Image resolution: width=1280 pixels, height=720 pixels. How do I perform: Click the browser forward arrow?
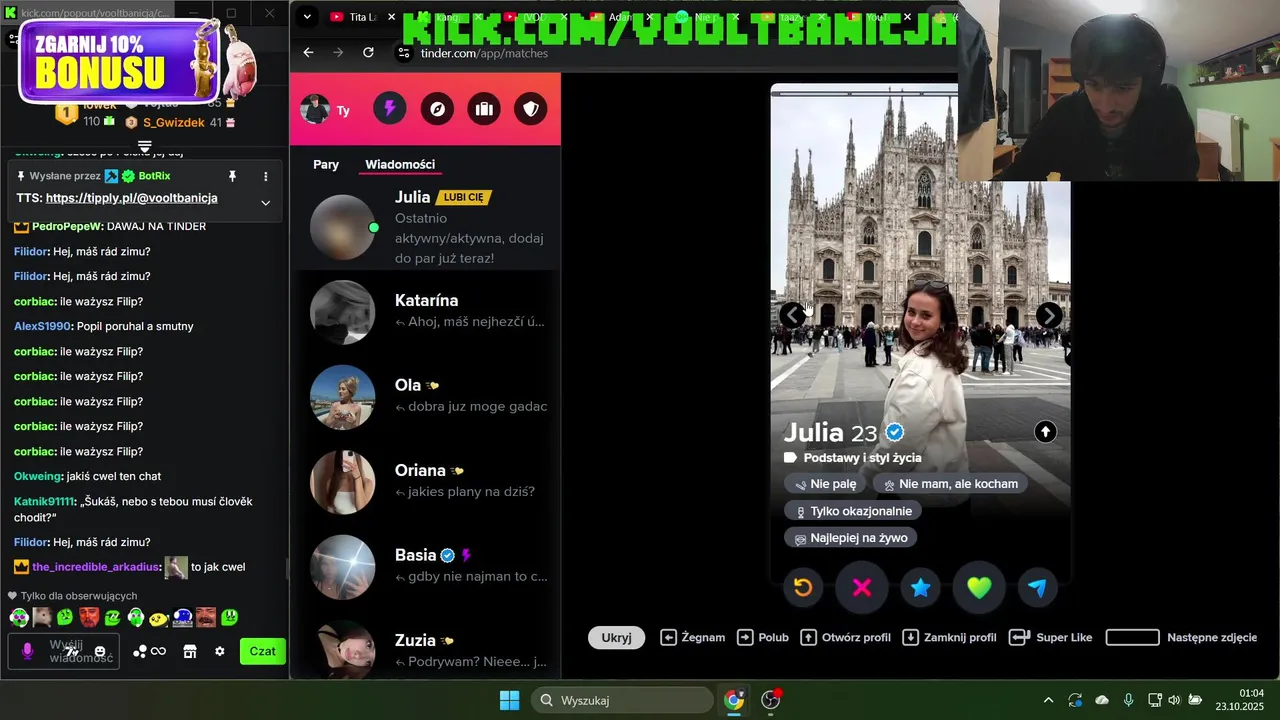[x=338, y=53]
